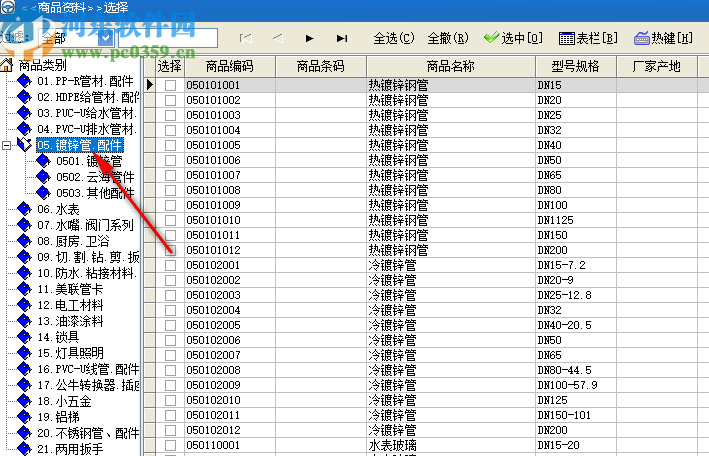
Task: Go to next record using the navigation arrow
Action: click(310, 38)
